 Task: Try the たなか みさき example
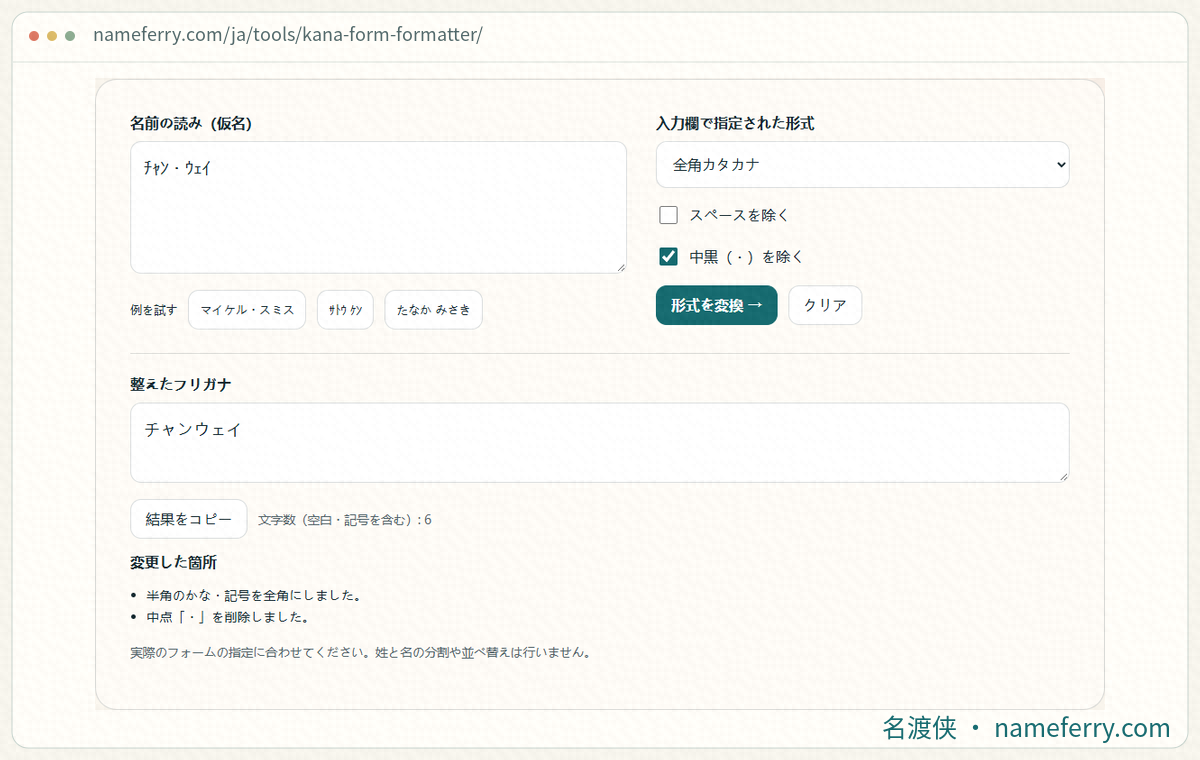pyautogui.click(x=433, y=310)
